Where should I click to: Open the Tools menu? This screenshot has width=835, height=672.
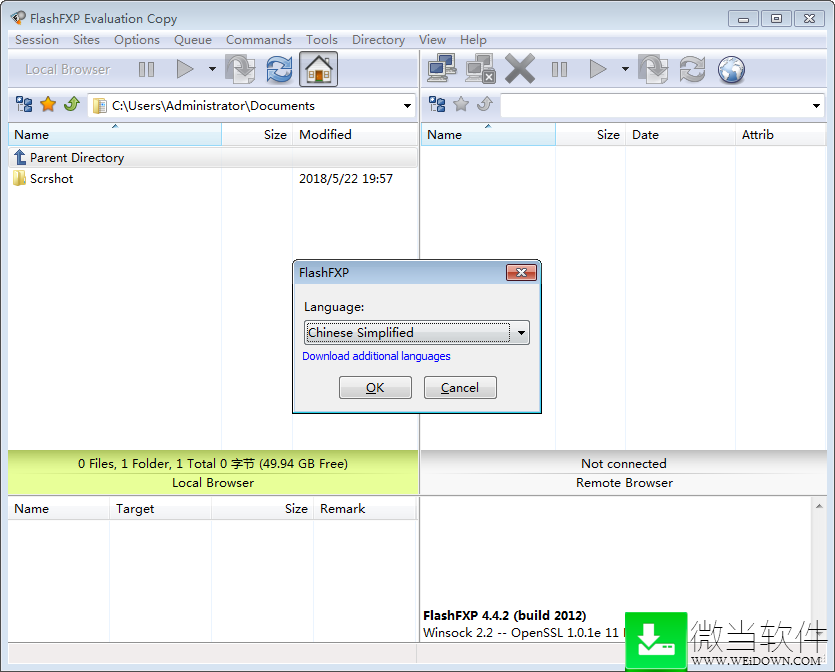(322, 40)
